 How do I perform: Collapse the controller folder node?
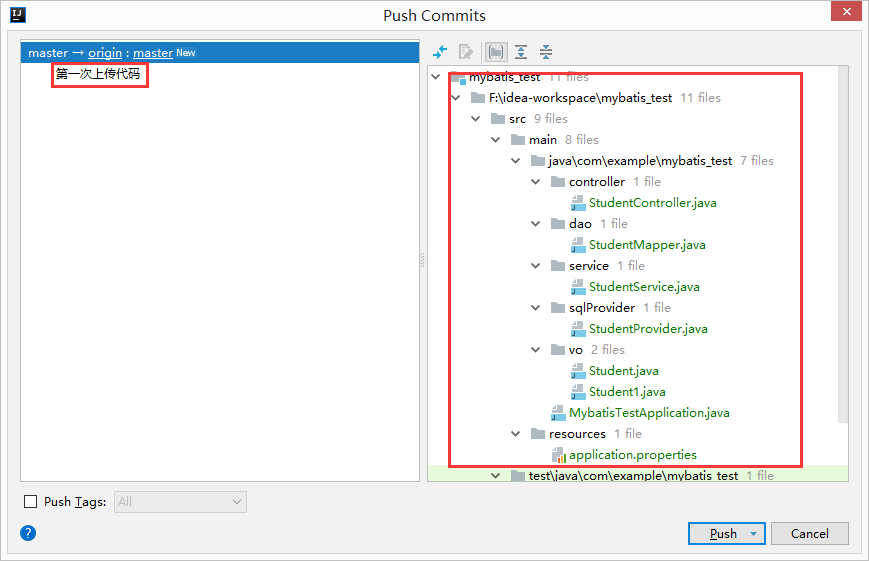pos(536,182)
